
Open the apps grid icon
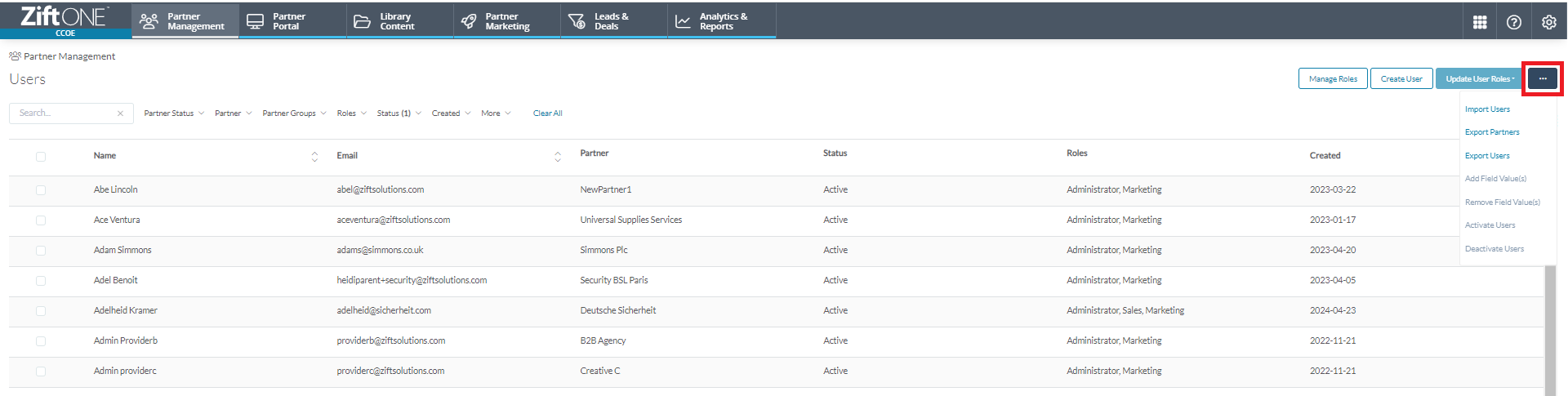click(1480, 22)
